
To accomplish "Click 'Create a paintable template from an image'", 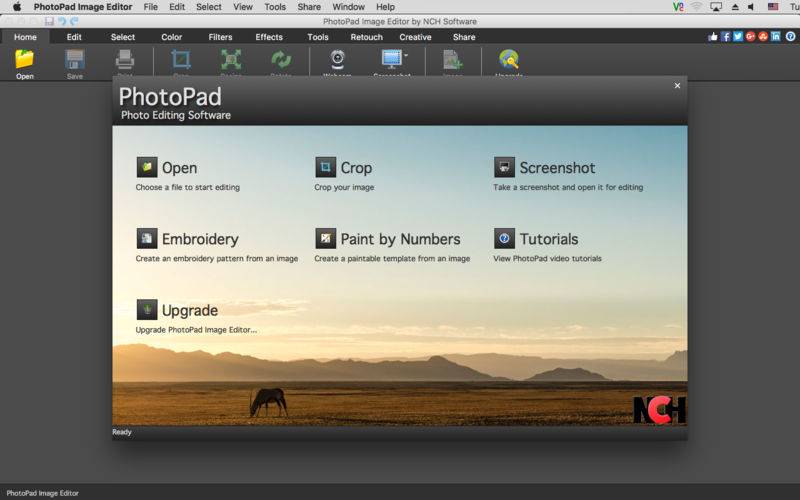I will click(x=392, y=259).
